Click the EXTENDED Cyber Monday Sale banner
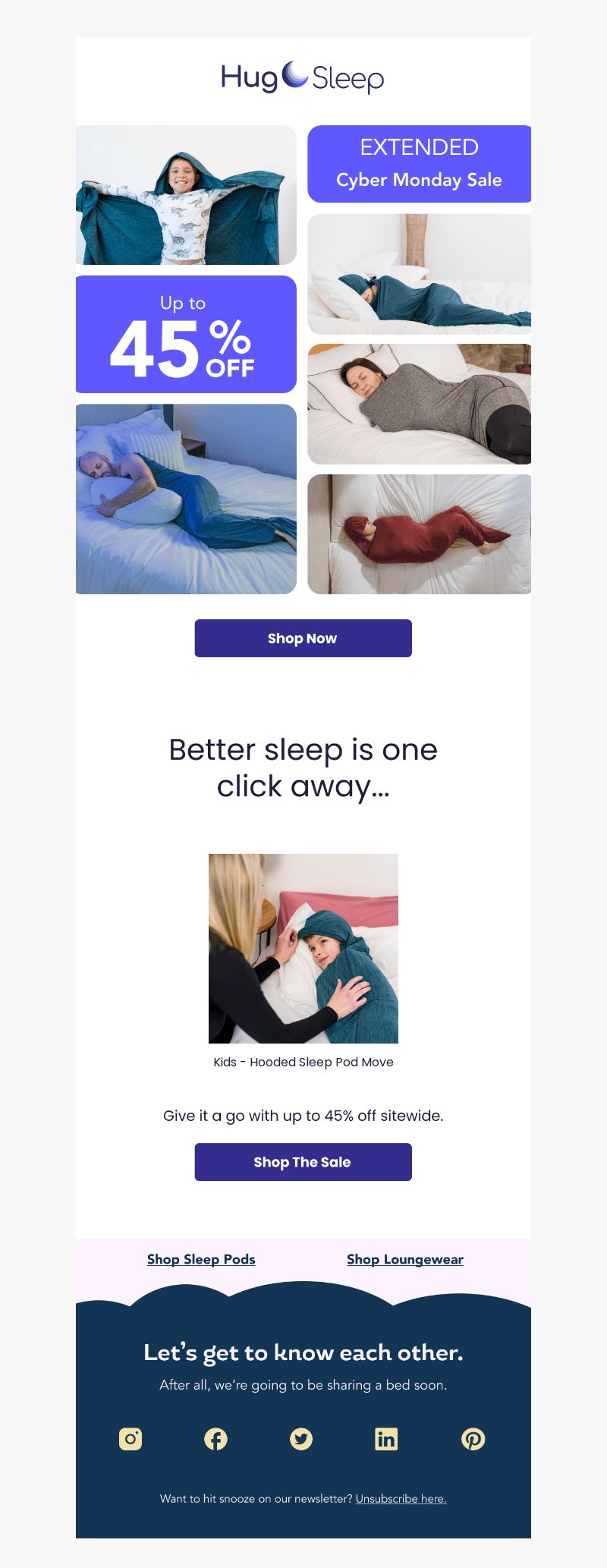The image size is (607, 1568). (x=420, y=164)
